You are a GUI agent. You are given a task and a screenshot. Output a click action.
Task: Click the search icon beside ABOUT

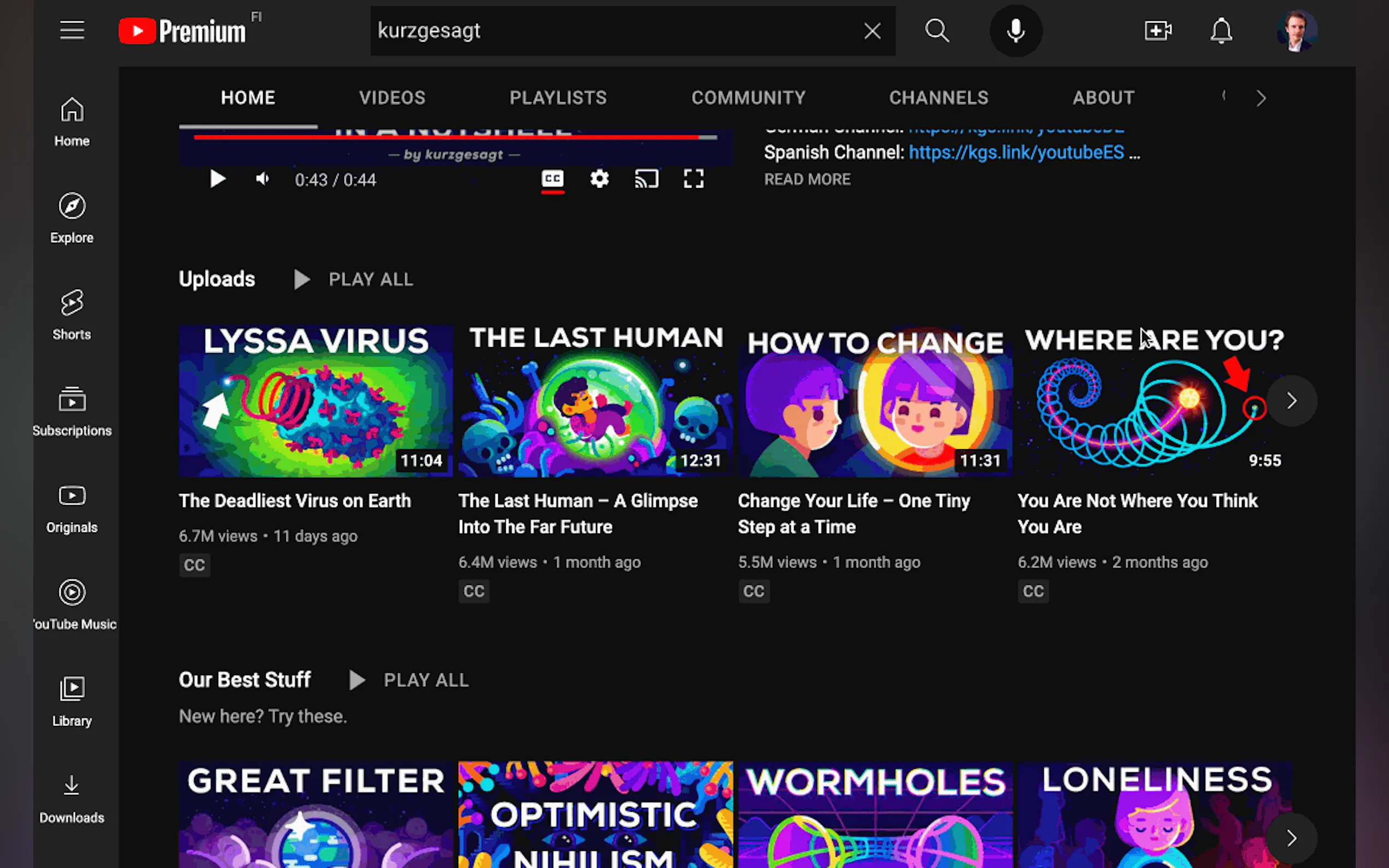point(1224,96)
